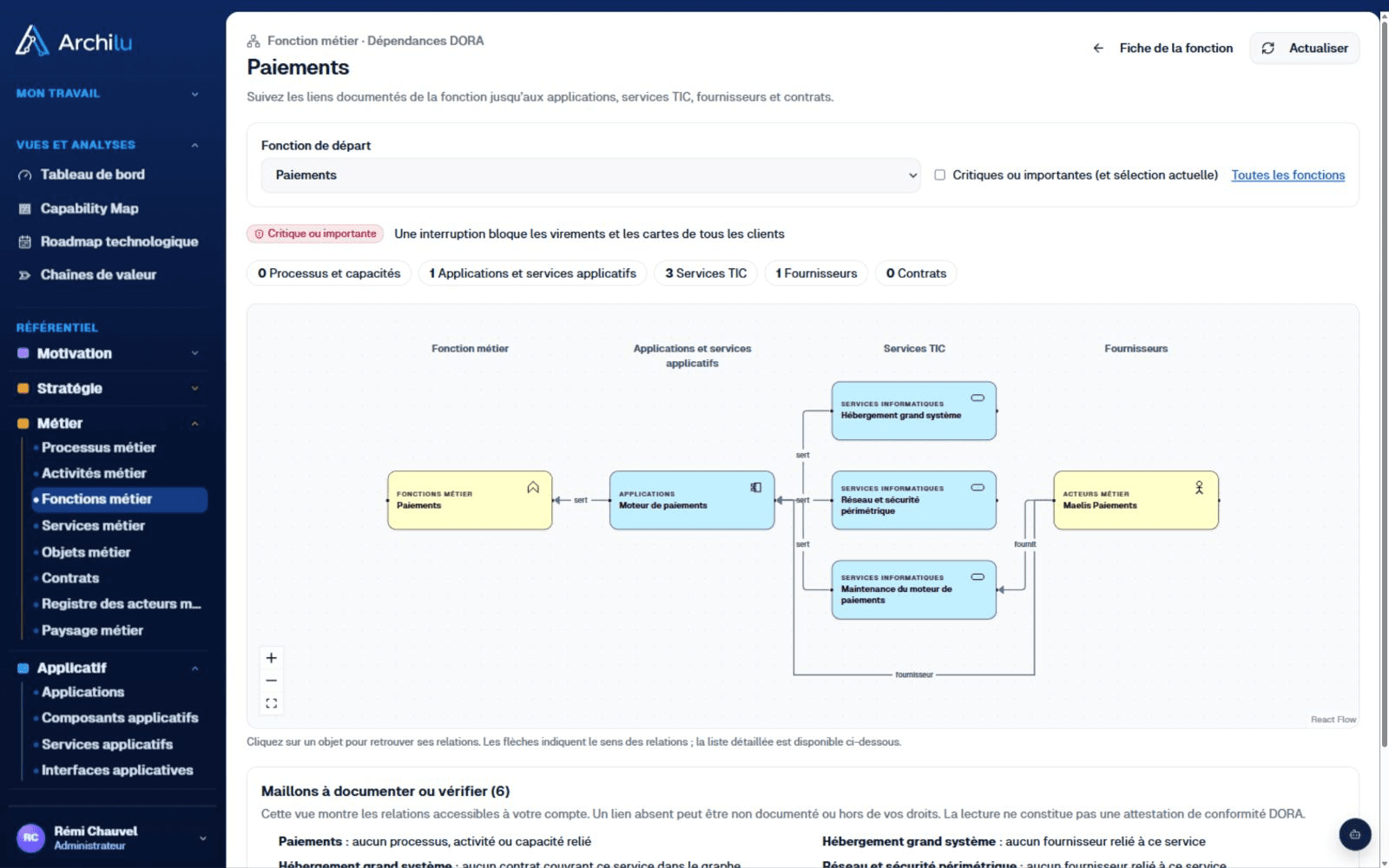
Task: Select the 1 Fournisseurs chip
Action: click(816, 273)
